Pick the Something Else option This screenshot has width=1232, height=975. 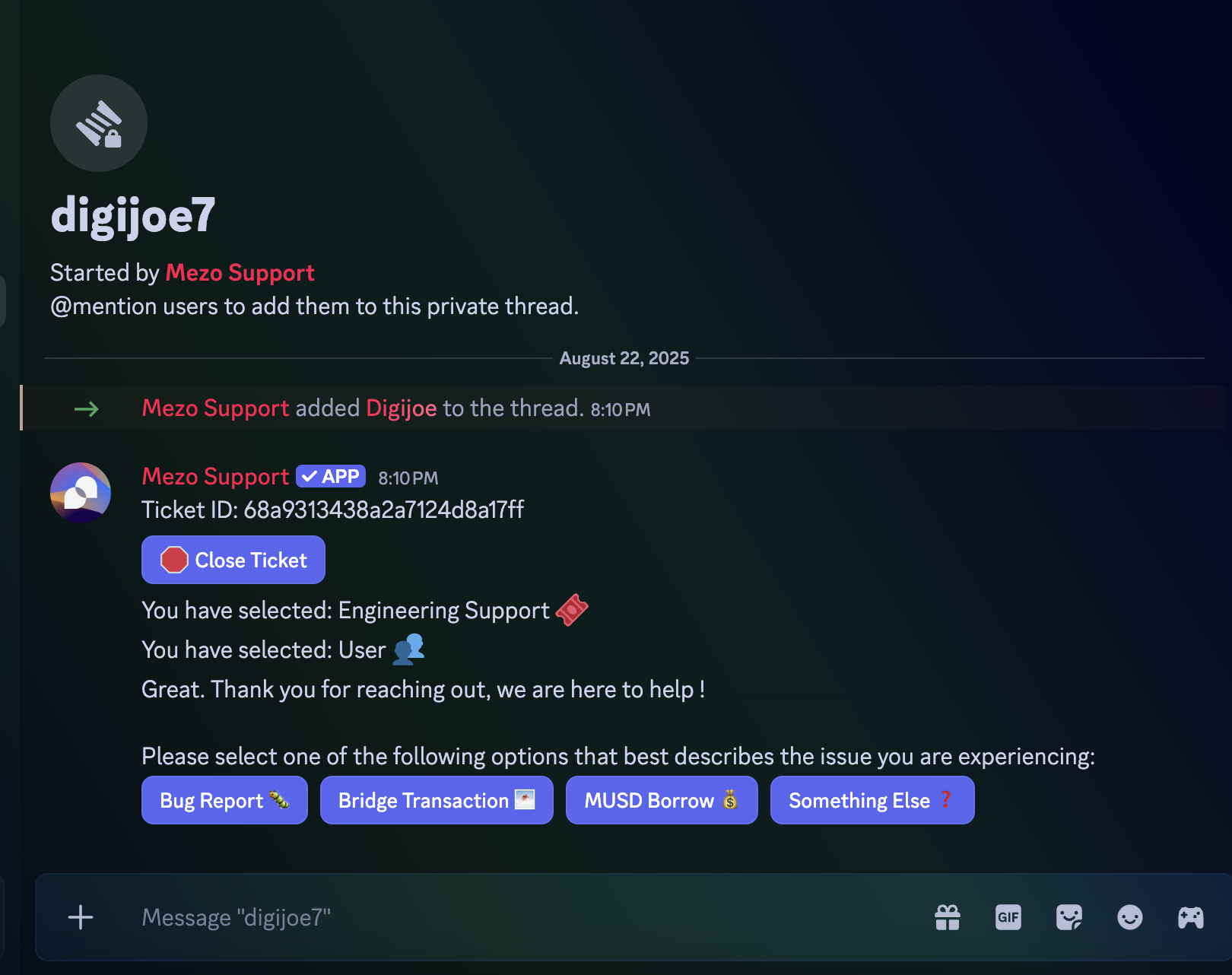(x=872, y=800)
